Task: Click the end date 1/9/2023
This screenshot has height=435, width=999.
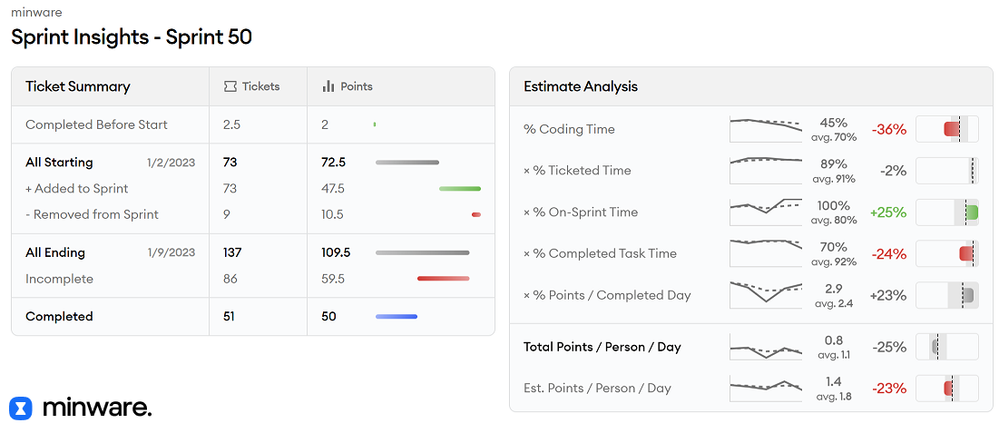Action: point(171,253)
